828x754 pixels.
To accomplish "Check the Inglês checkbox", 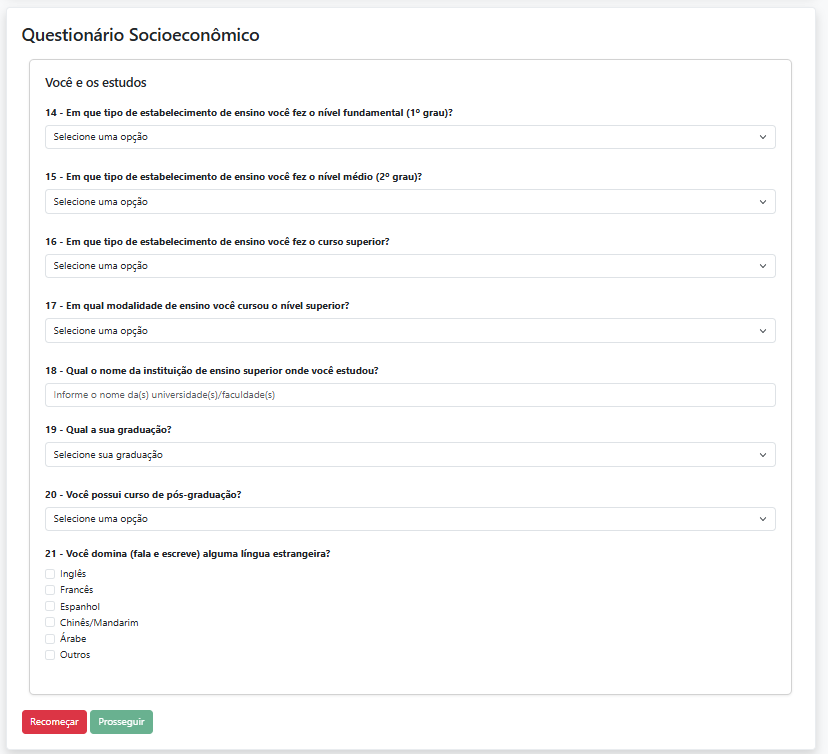I will 50,574.
